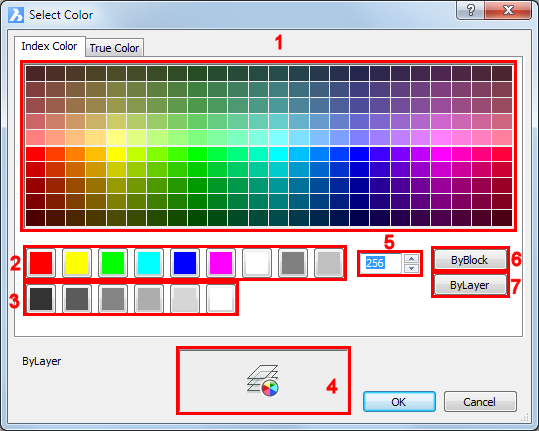
Task: Pick the yellow standard color swatch
Action: 77,263
